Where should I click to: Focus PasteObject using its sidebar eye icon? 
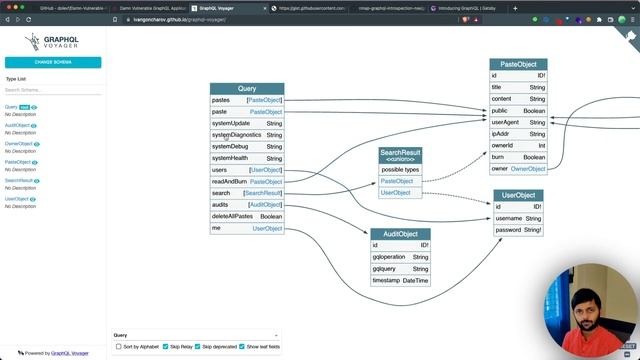tap(35, 162)
